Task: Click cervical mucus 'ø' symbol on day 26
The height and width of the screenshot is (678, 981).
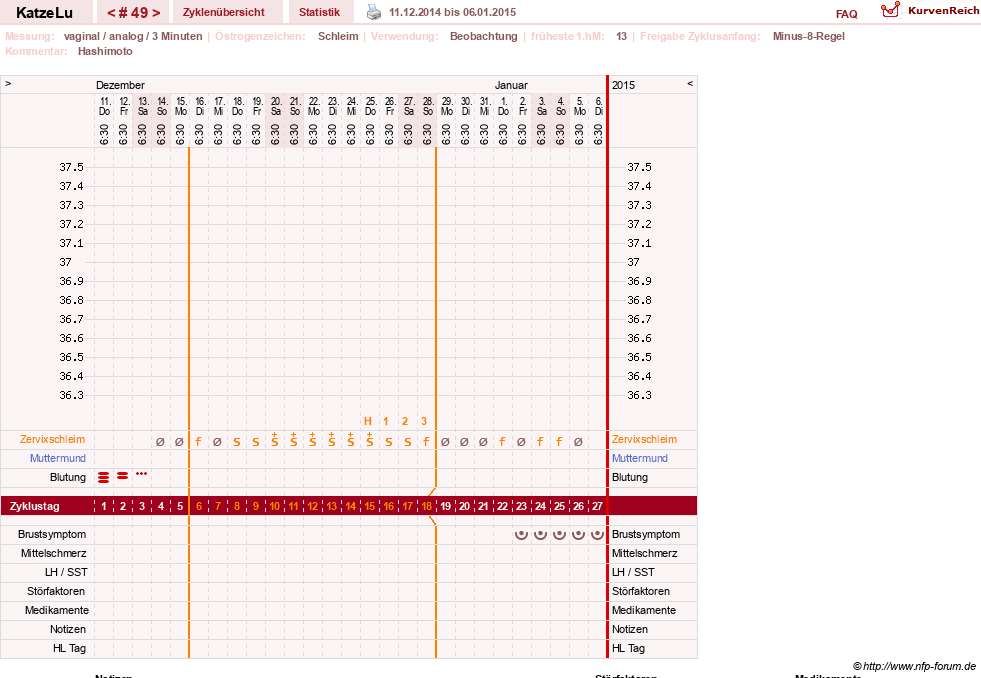Action: 578,442
